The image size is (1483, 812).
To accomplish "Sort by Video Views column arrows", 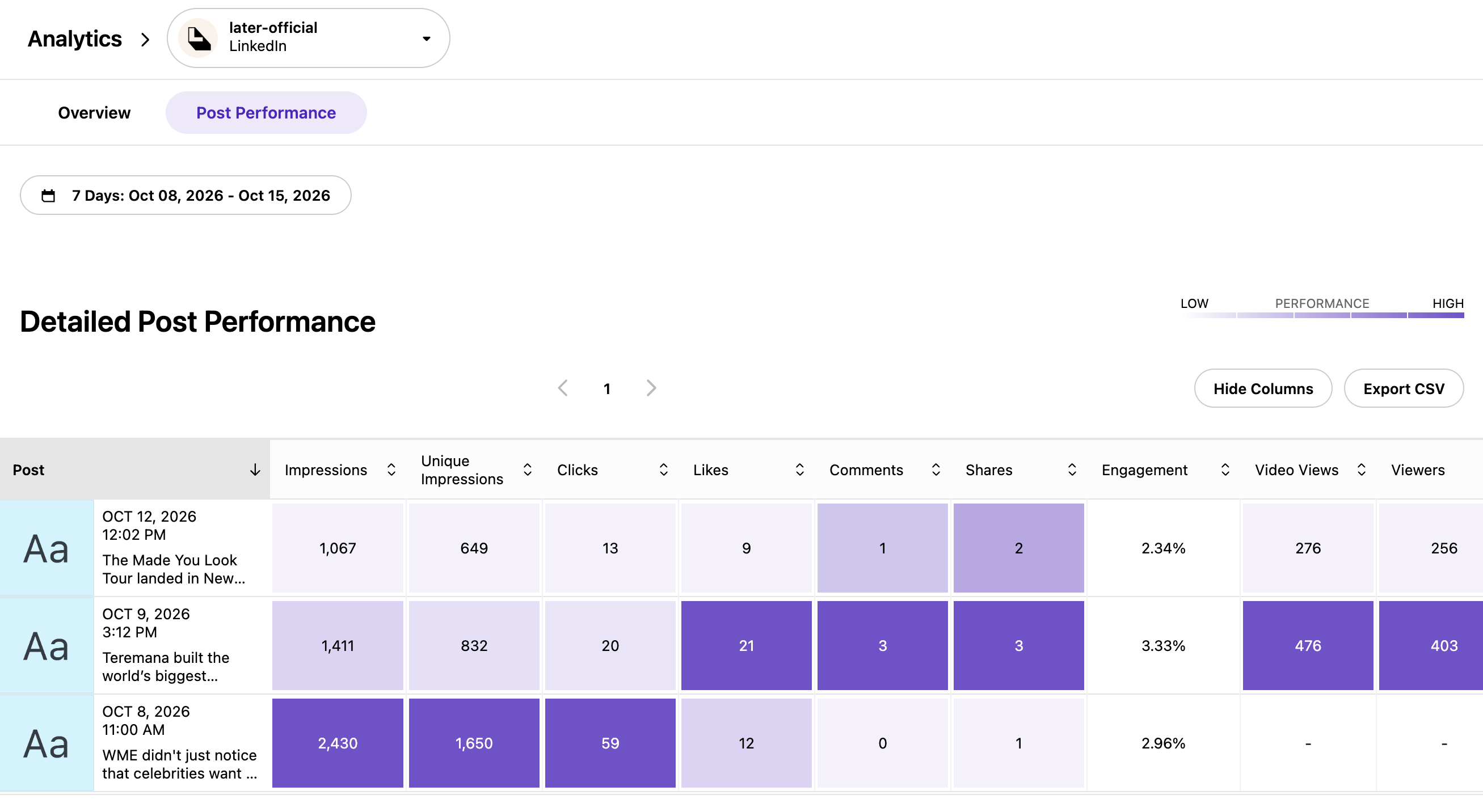I will pyautogui.click(x=1362, y=470).
